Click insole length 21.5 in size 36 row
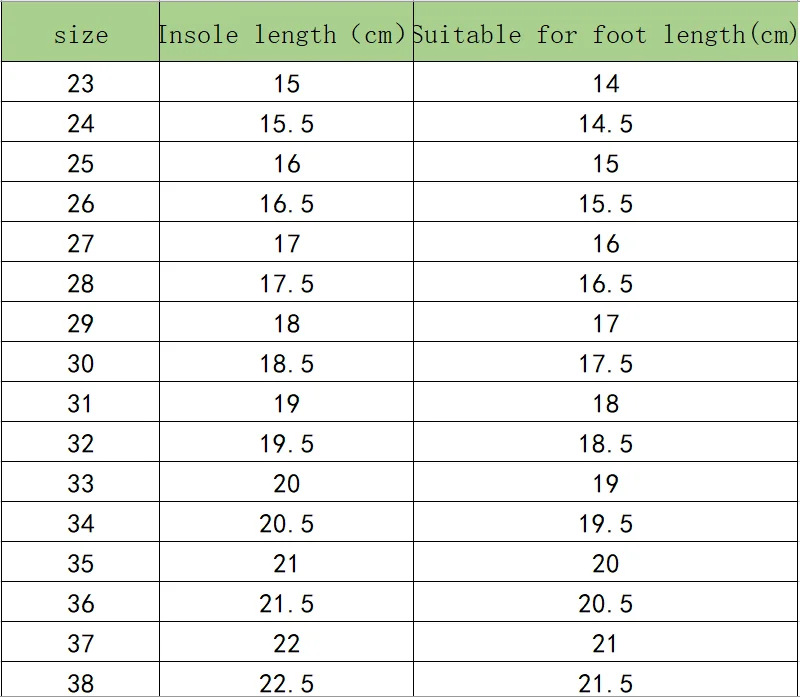 pos(286,603)
